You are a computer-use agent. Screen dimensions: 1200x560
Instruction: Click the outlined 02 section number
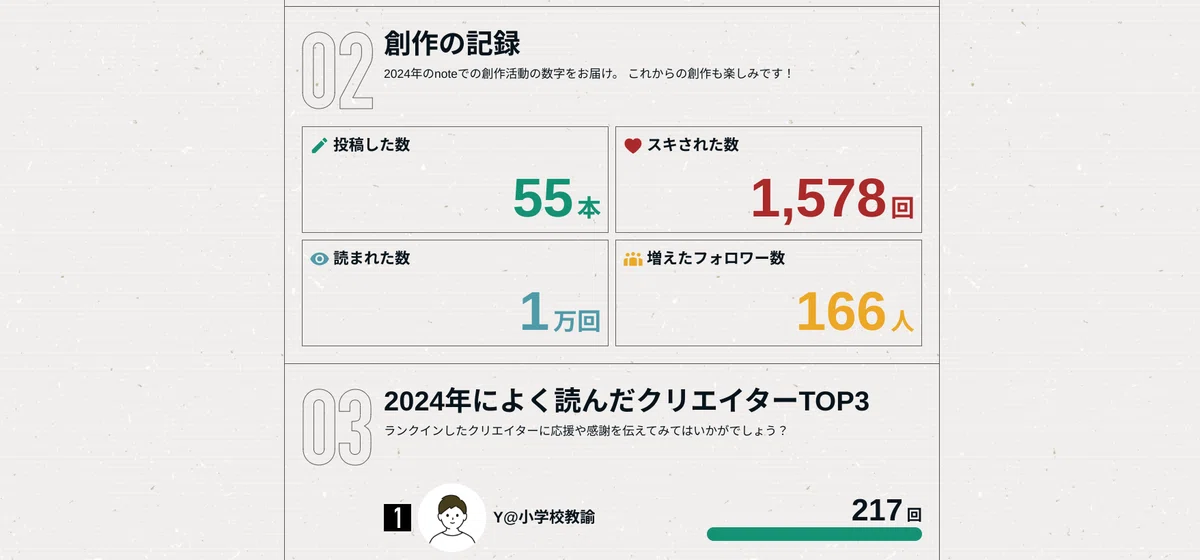click(337, 70)
